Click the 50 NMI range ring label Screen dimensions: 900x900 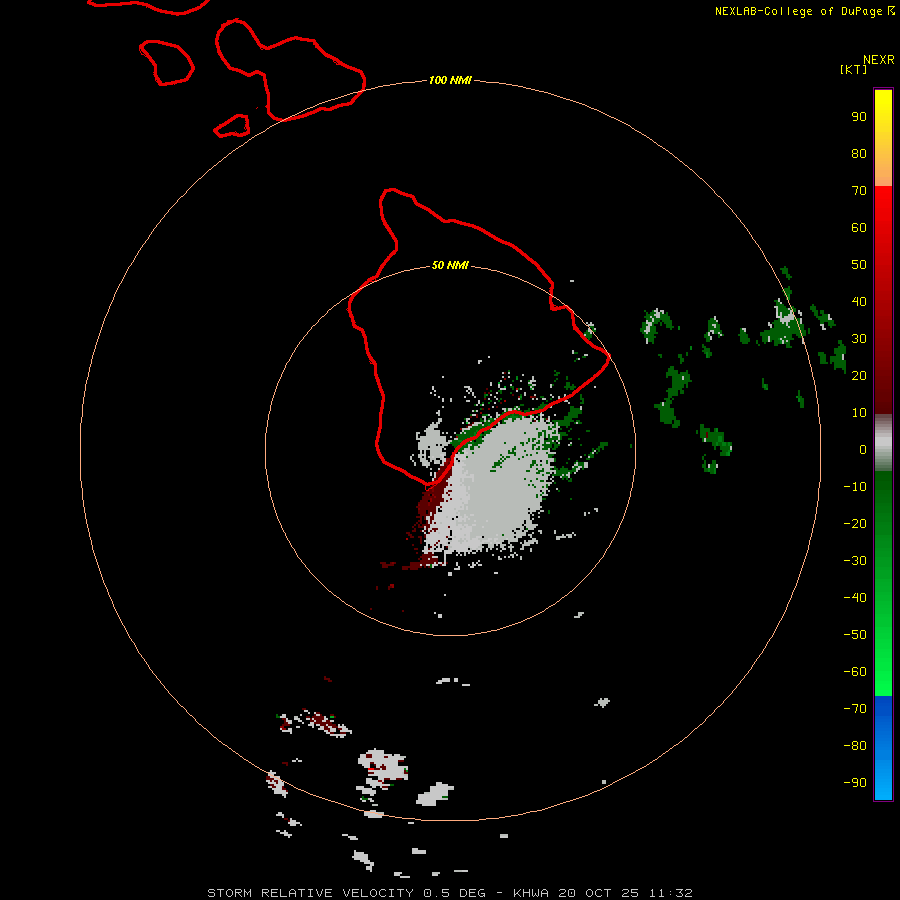click(450, 265)
